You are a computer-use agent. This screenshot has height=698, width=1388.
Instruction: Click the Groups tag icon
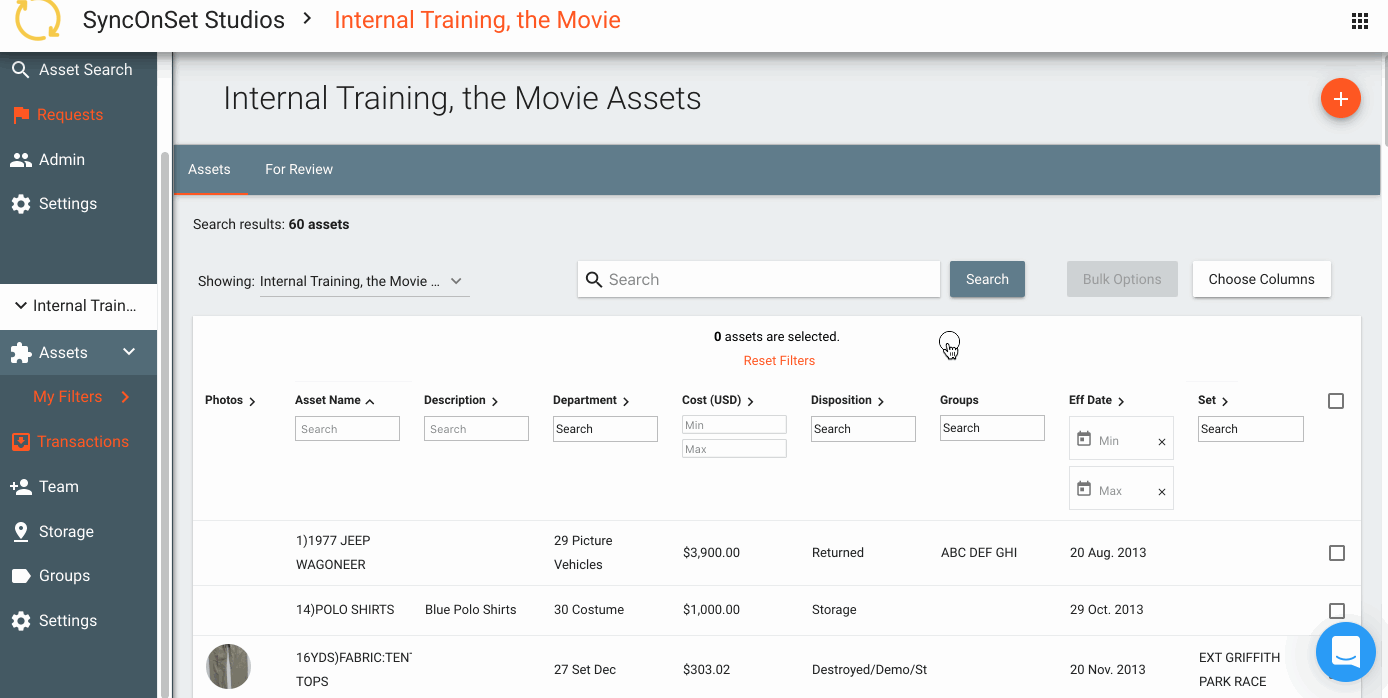click(20, 576)
